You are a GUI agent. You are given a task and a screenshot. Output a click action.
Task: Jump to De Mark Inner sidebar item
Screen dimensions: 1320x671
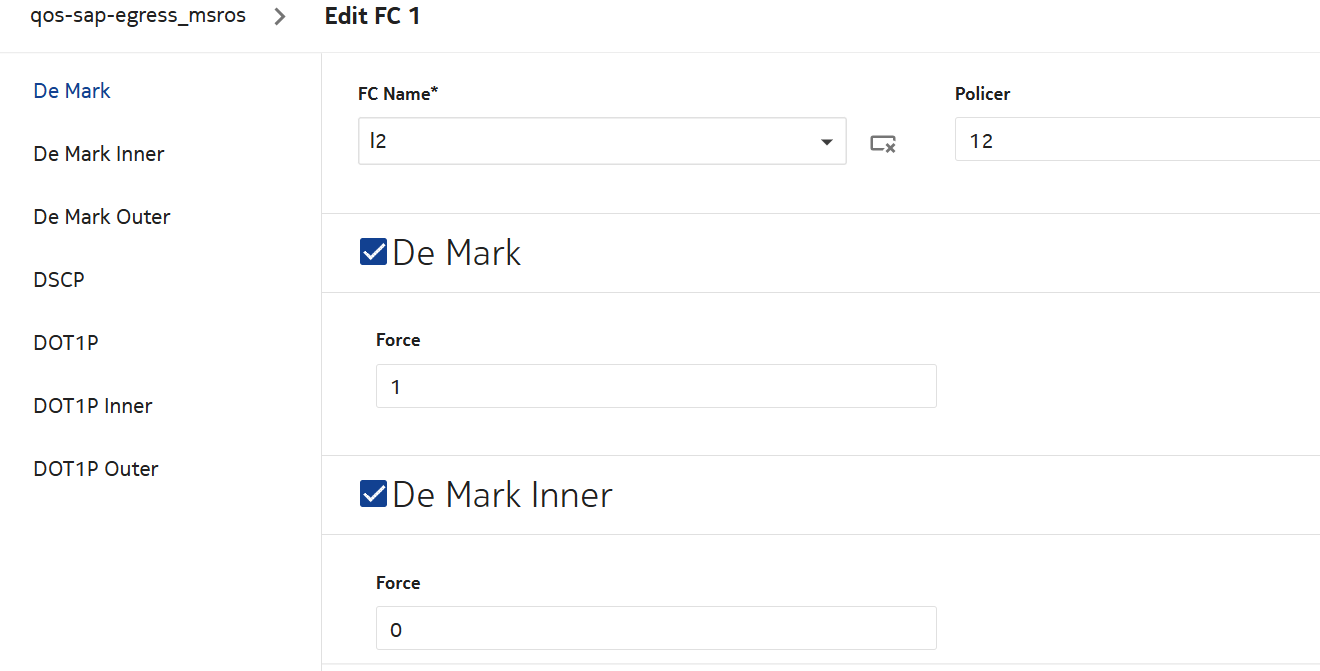click(99, 154)
